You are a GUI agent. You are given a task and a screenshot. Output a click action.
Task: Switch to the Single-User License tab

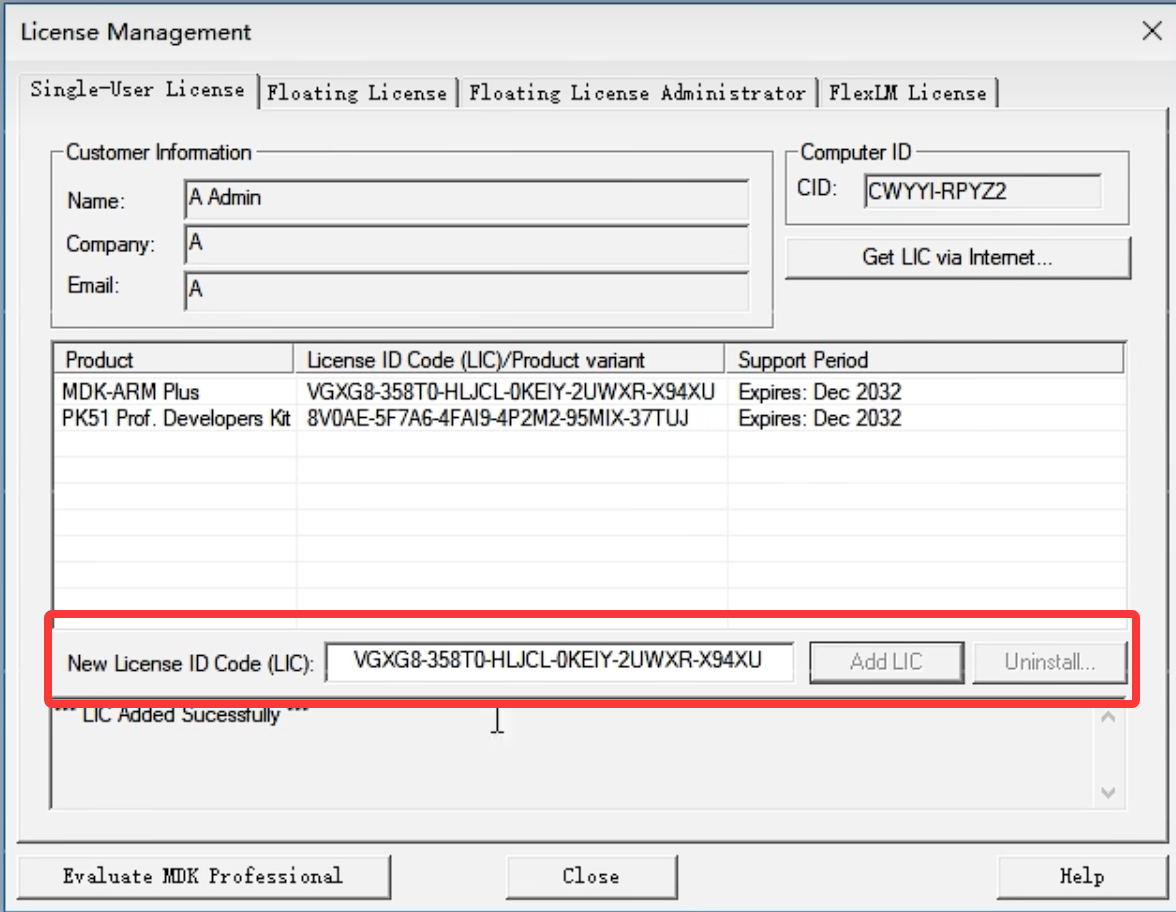[138, 90]
